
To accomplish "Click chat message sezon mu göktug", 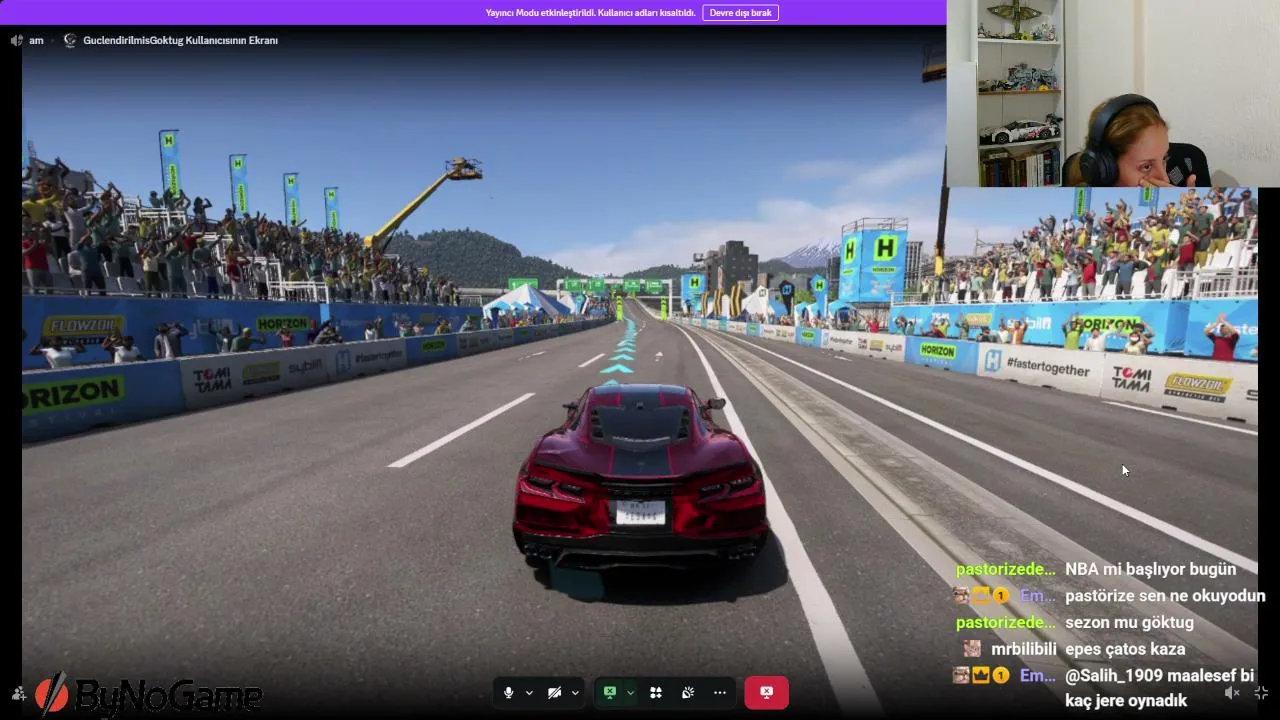I will click(x=1129, y=622).
